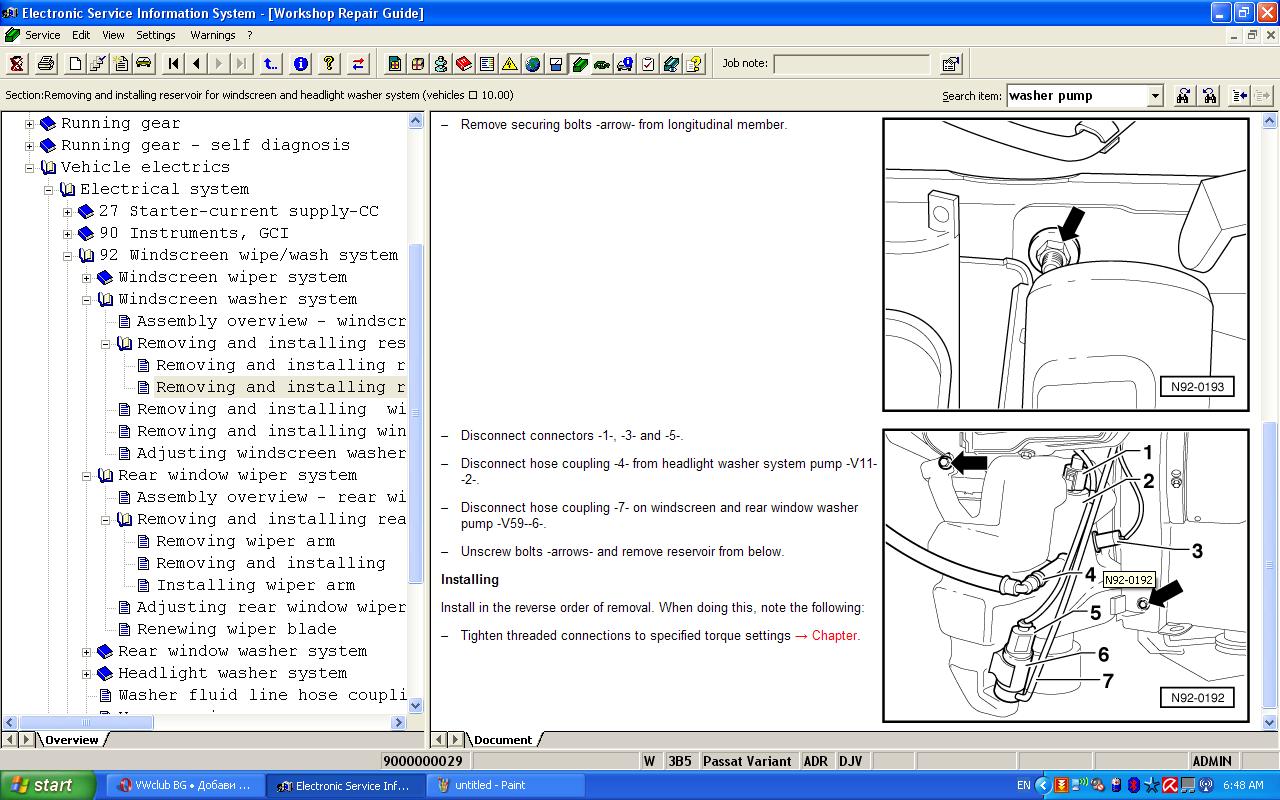1280x800 pixels.
Task: Click the red book toolbar icon
Action: [464, 64]
